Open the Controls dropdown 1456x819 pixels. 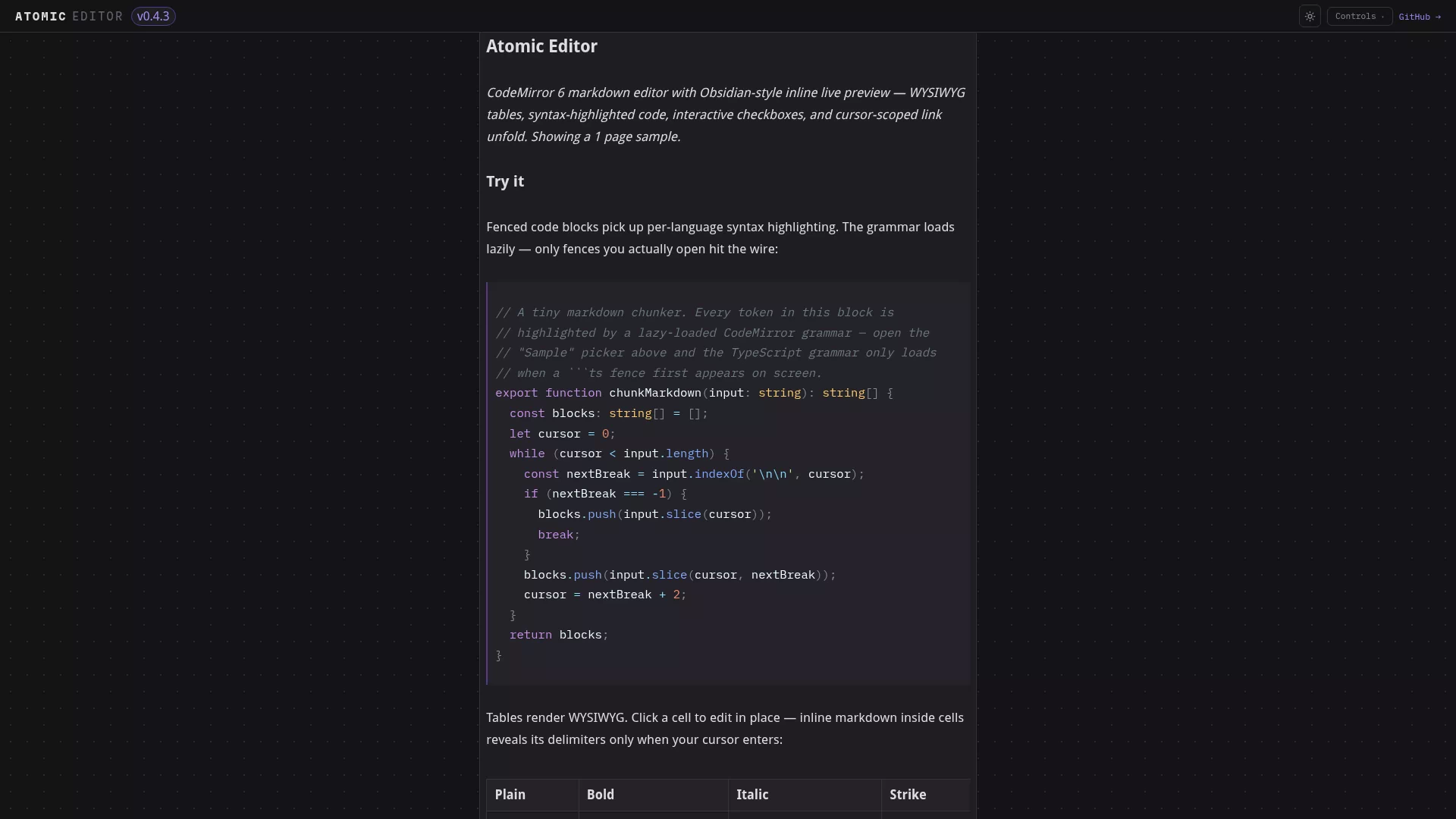[1360, 17]
